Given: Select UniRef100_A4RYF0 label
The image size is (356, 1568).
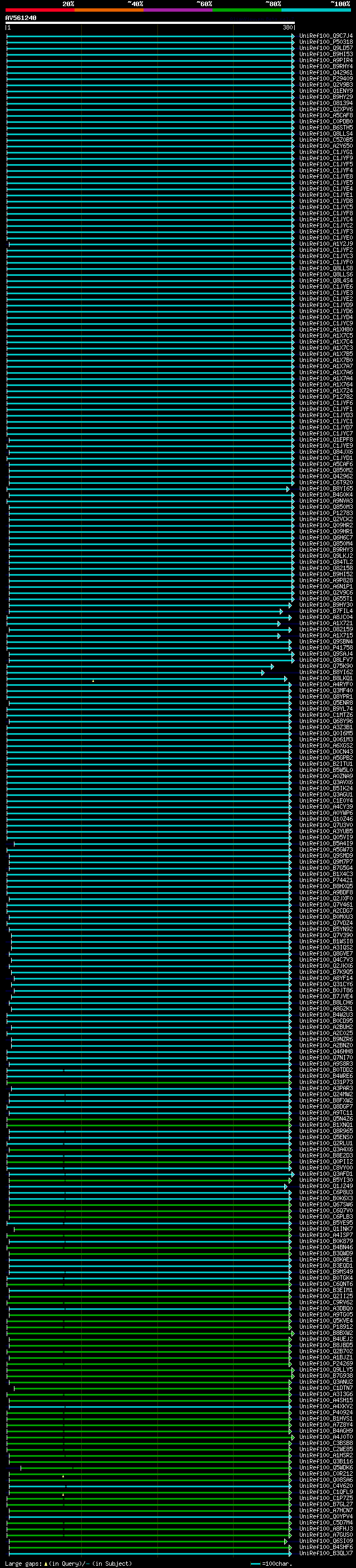Looking at the screenshot, I should (x=325, y=684).
